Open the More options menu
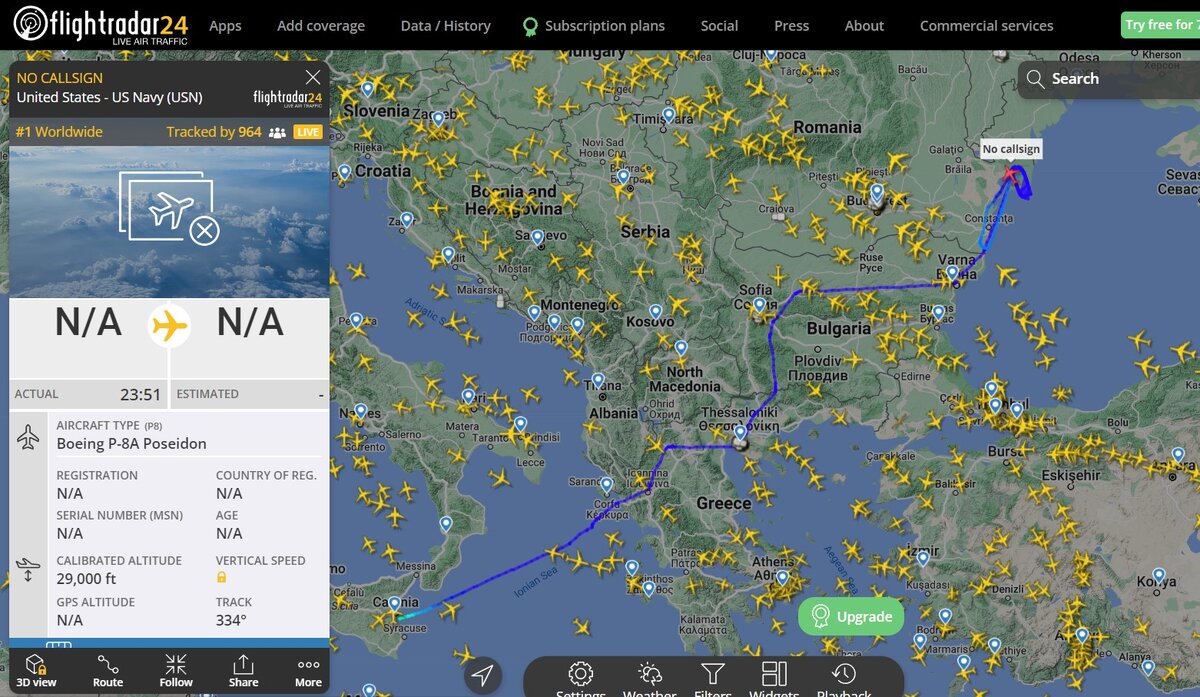 [308, 671]
